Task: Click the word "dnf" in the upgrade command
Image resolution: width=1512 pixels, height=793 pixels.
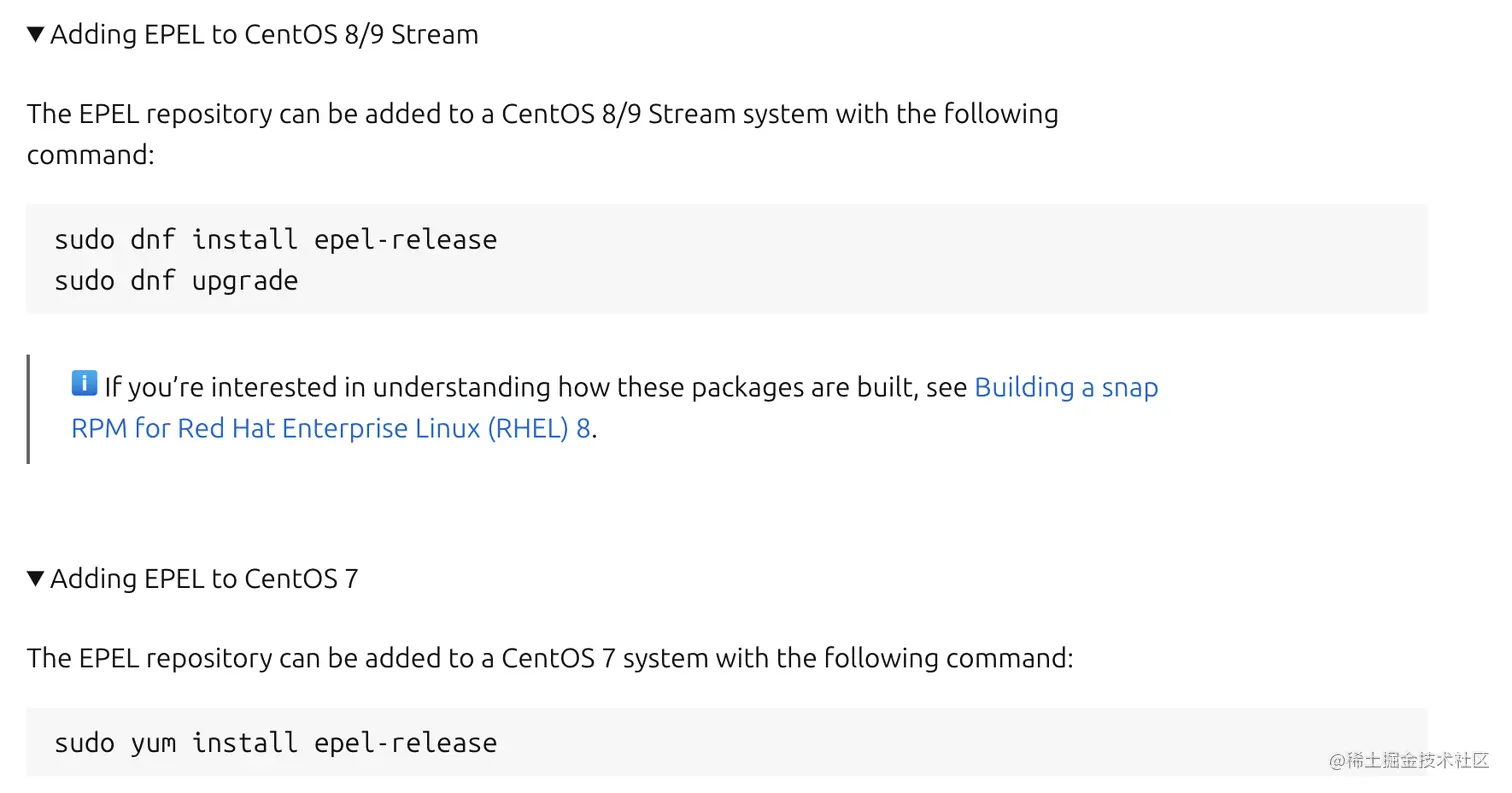Action: pos(153,281)
